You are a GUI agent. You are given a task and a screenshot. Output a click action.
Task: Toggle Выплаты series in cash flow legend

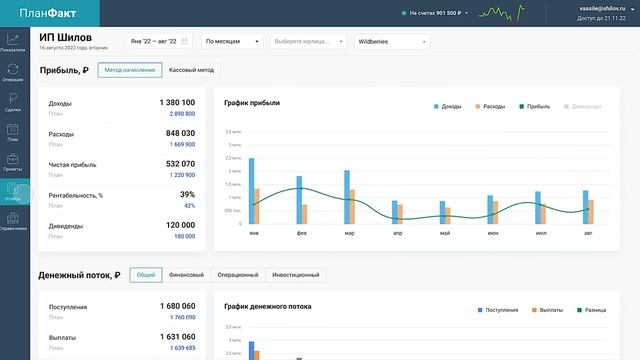pos(547,310)
